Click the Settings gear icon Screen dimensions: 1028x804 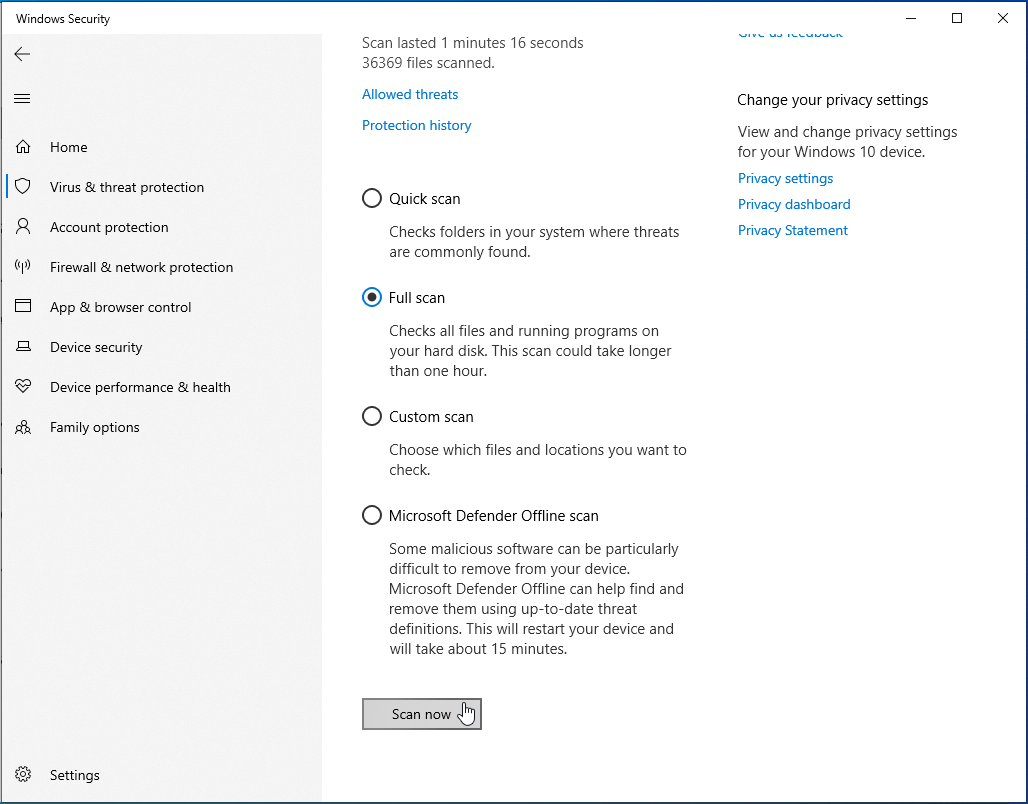23,775
